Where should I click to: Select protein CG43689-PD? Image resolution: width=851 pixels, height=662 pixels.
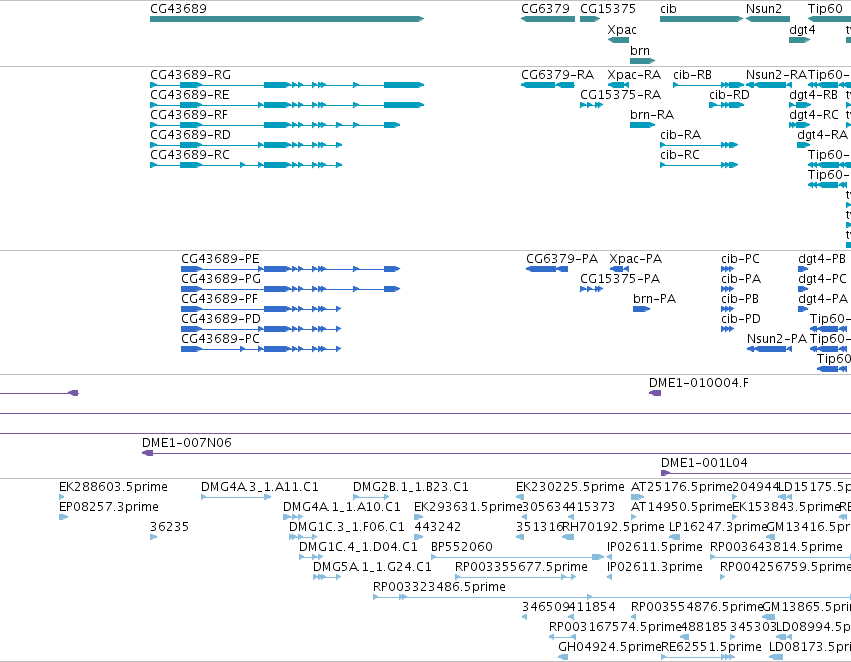point(261,329)
